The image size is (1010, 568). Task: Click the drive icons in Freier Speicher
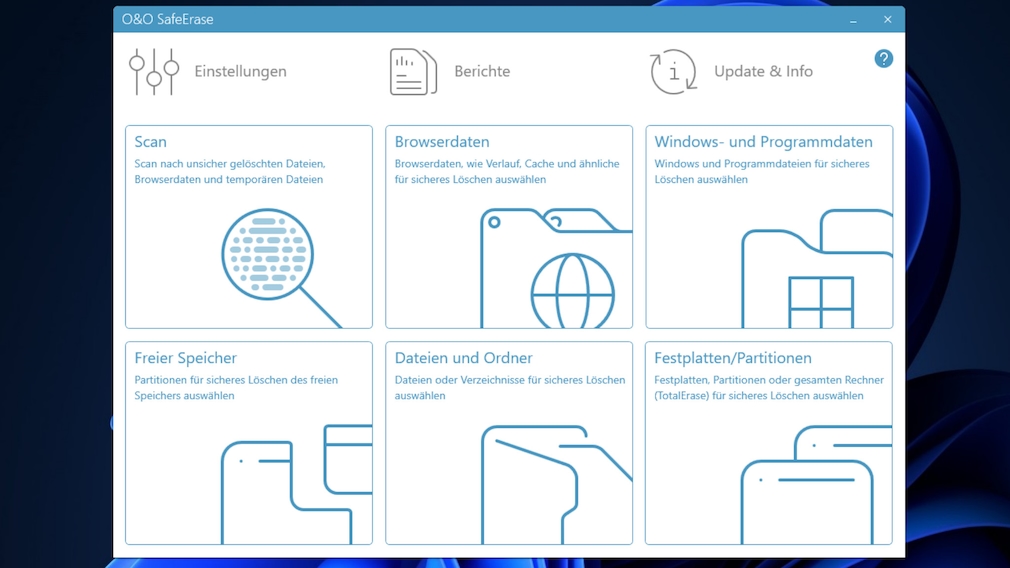pos(296,484)
